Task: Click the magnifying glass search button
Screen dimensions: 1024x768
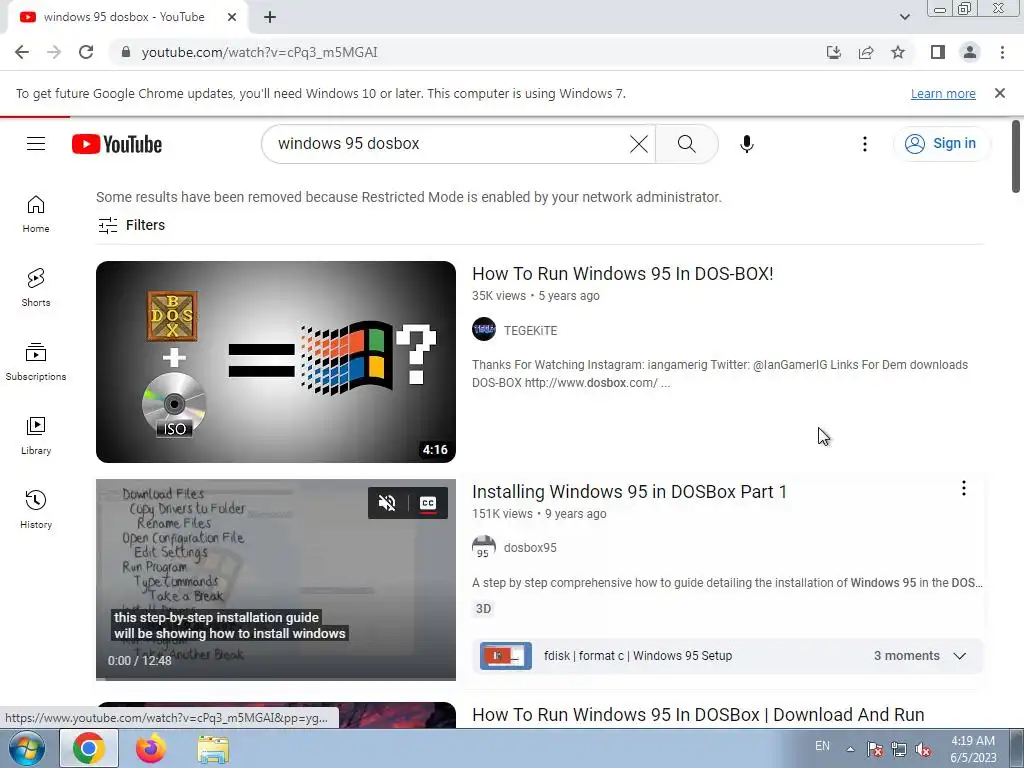Action: 686,144
